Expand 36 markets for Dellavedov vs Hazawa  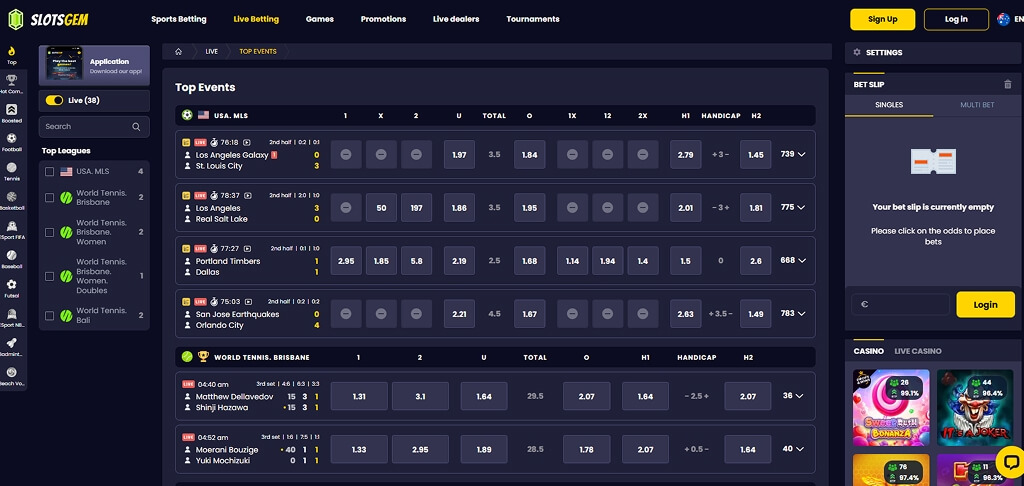point(793,396)
